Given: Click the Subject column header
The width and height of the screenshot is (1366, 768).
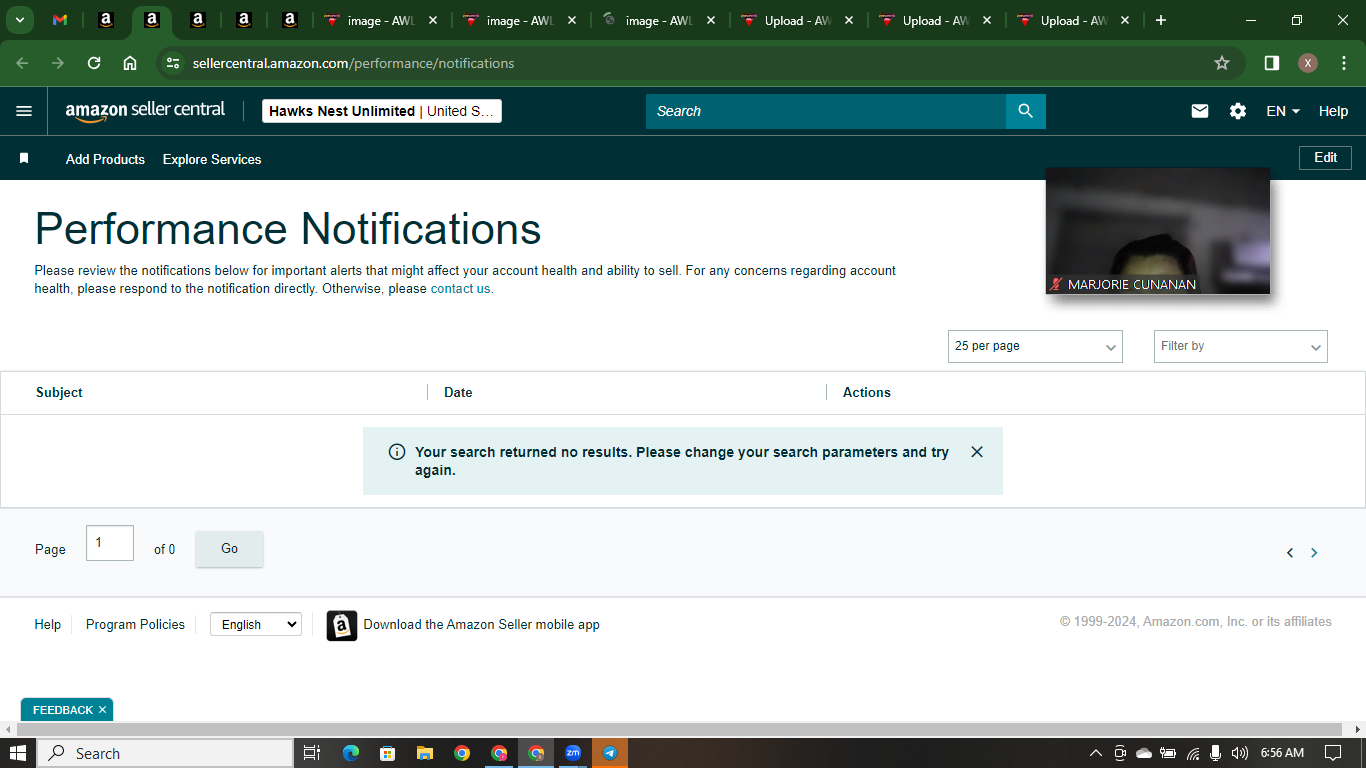Looking at the screenshot, I should click(x=59, y=392).
